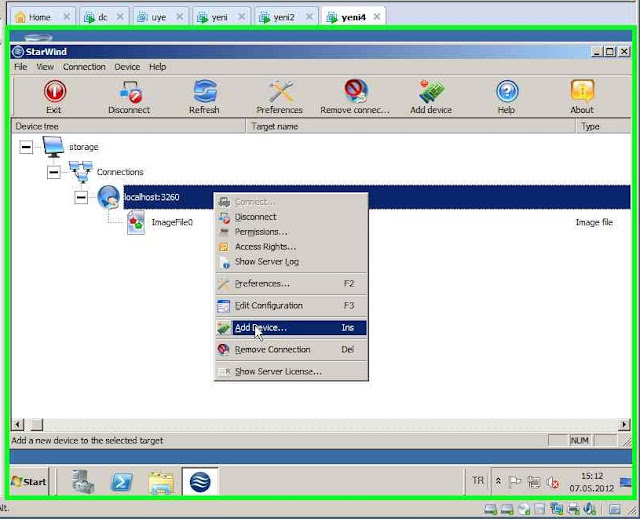The width and height of the screenshot is (640, 519).
Task: Switch to the yeni2 tab
Action: point(284,17)
